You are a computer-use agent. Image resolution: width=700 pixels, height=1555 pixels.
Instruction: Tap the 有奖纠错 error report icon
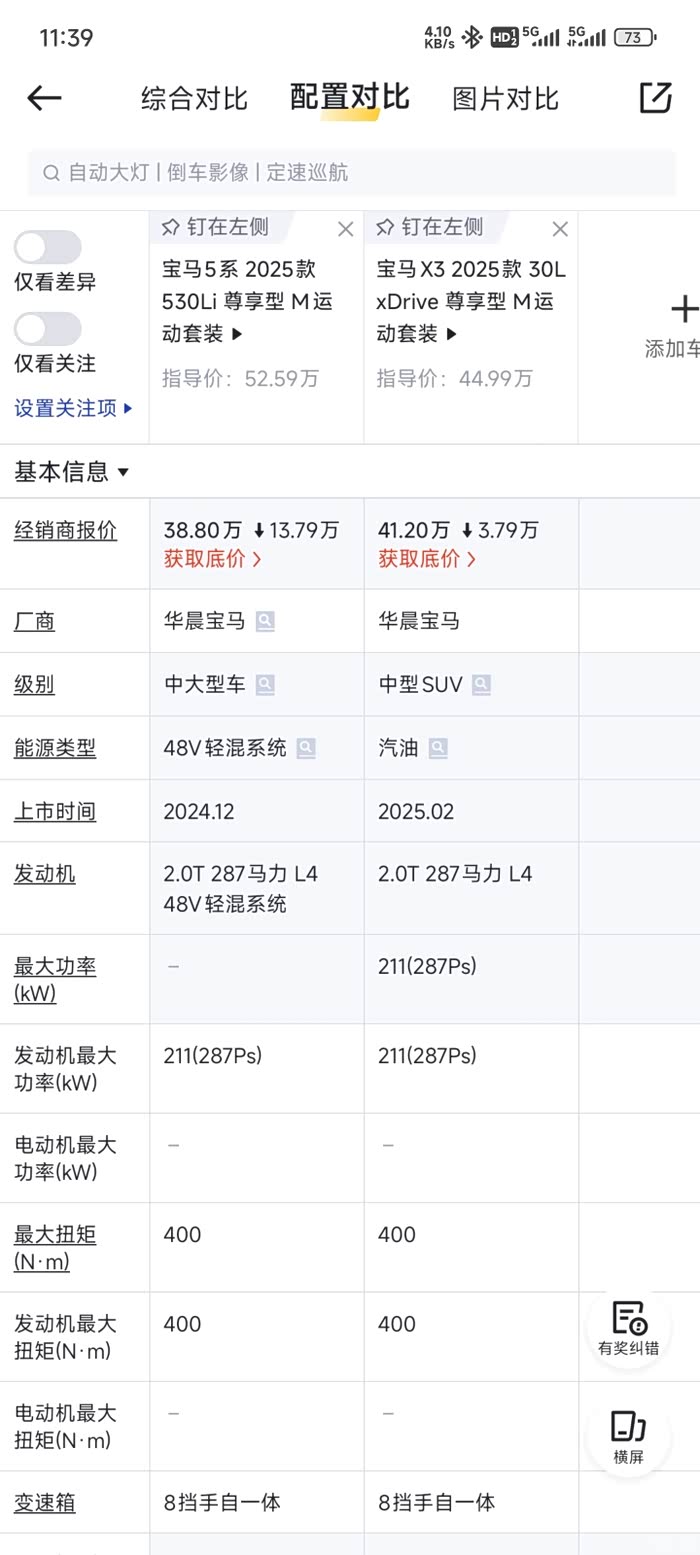coord(628,1328)
